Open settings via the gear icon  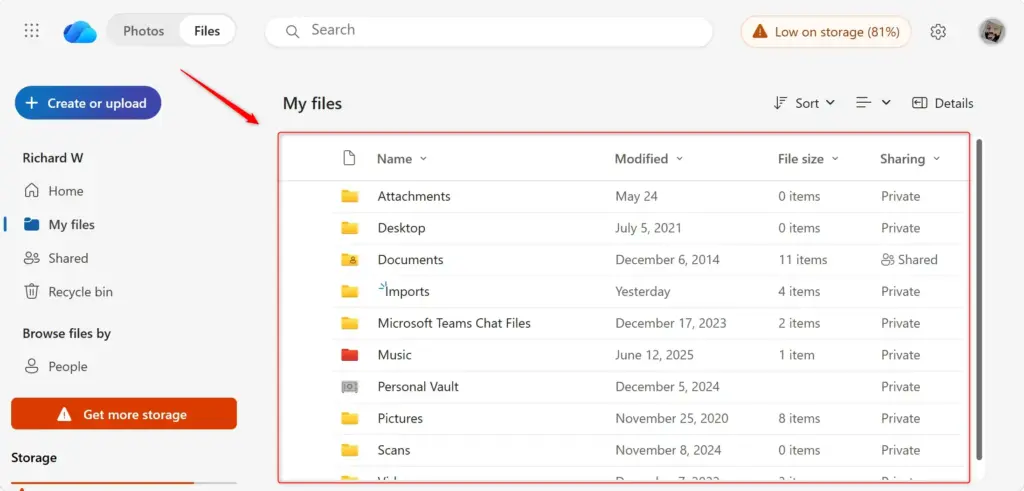click(x=938, y=31)
